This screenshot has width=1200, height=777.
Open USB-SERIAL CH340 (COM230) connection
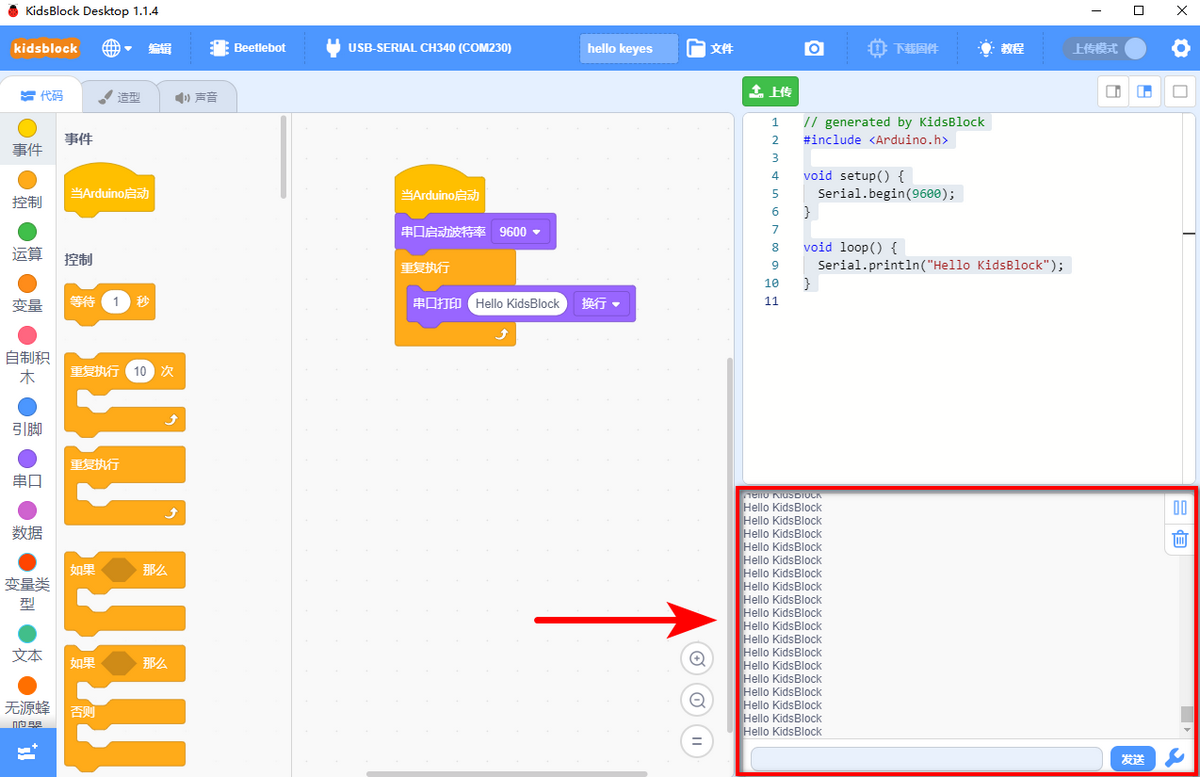[x=419, y=48]
